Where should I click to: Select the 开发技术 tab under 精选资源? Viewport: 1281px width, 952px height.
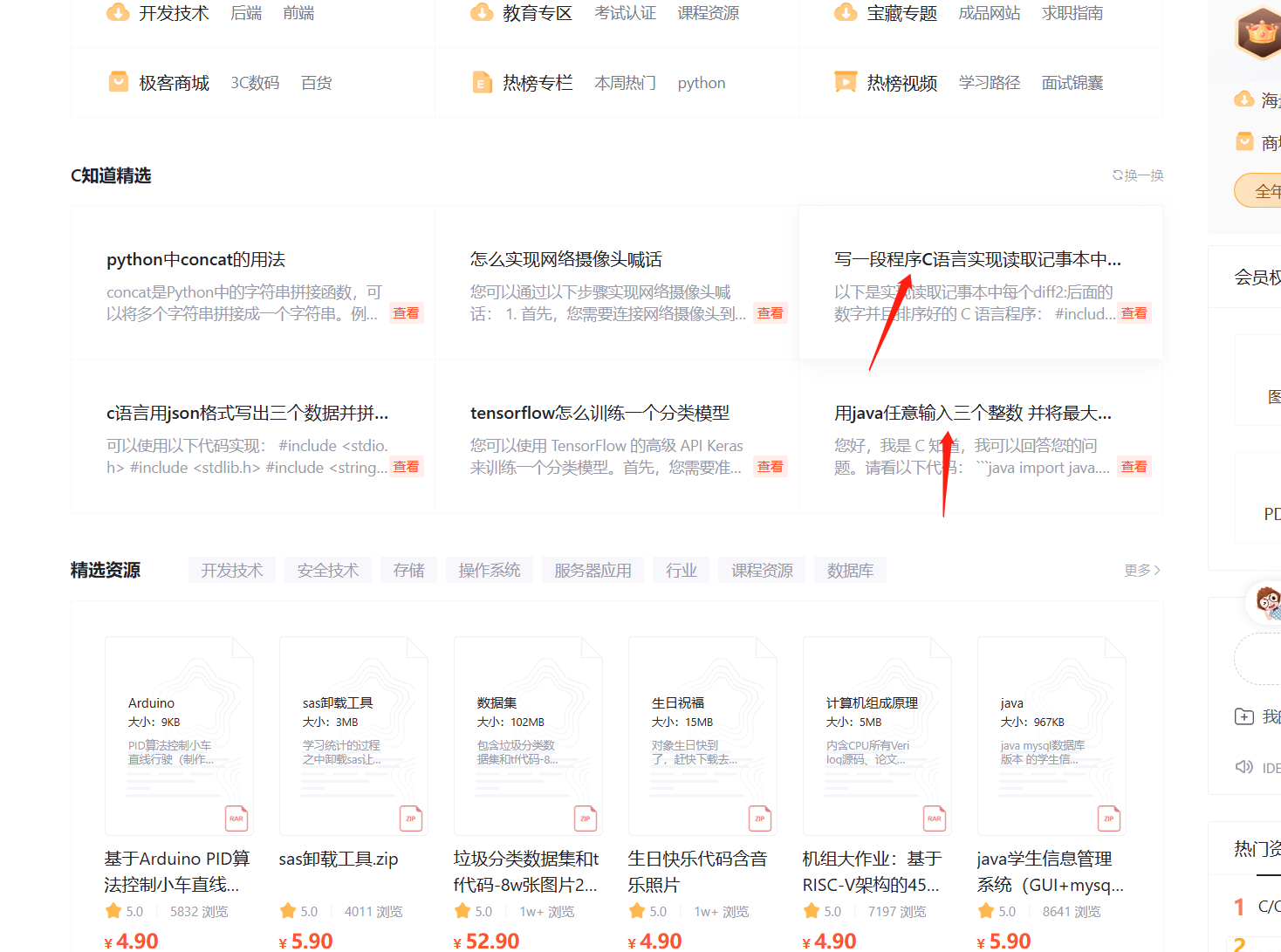[232, 570]
